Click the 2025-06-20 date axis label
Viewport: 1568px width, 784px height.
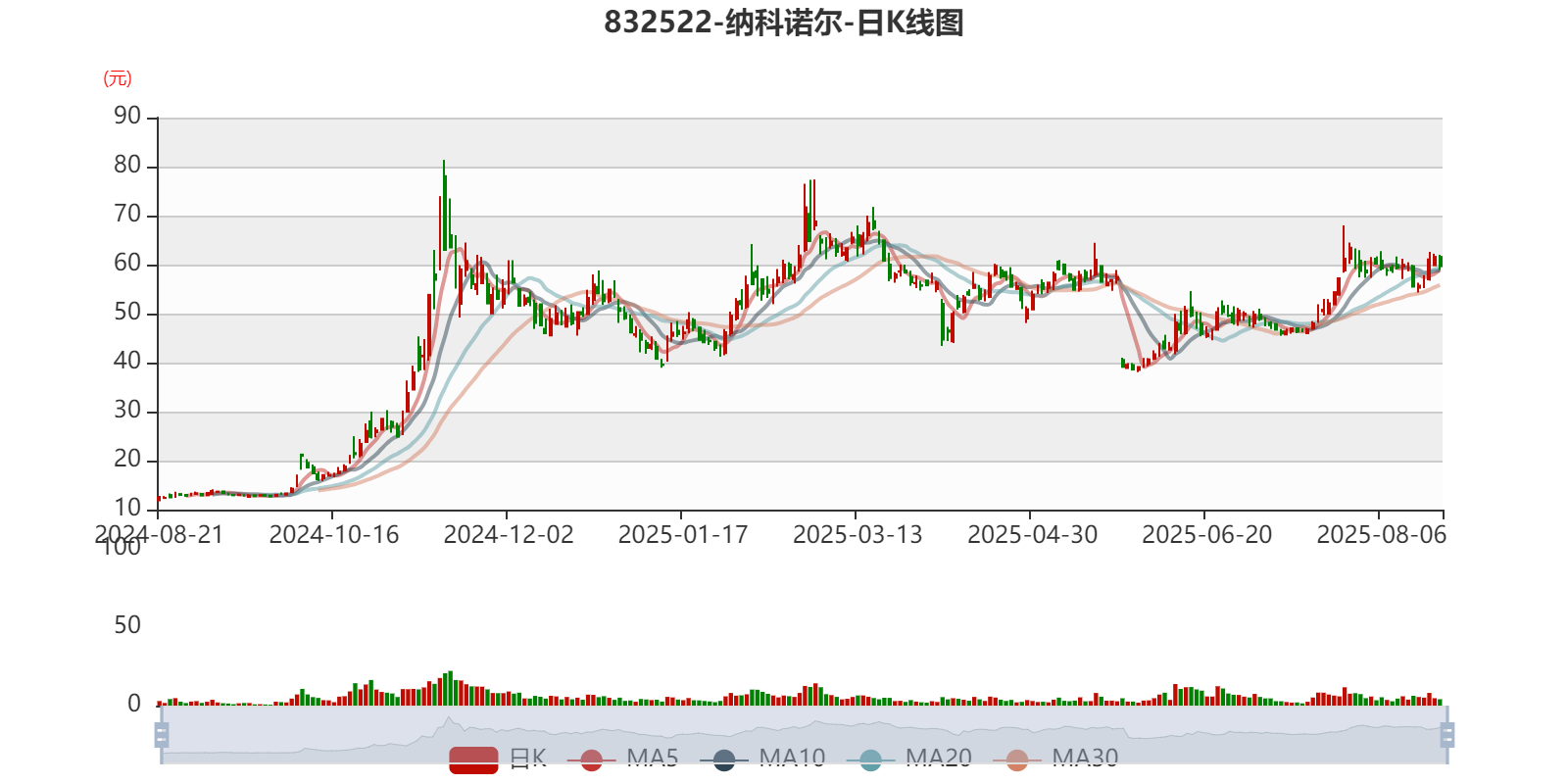click(1206, 535)
